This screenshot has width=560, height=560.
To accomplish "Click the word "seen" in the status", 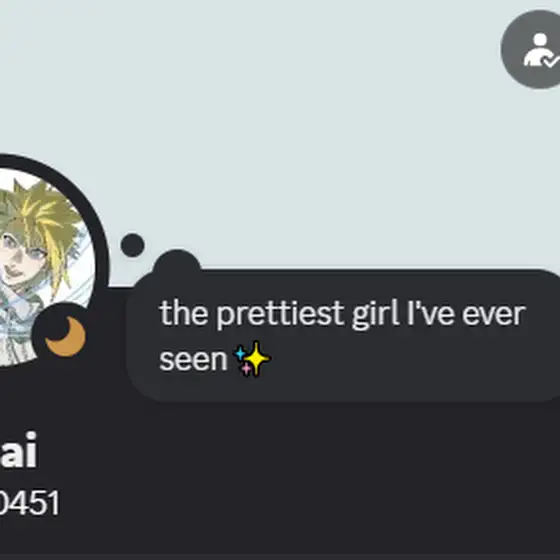I will (x=193, y=360).
